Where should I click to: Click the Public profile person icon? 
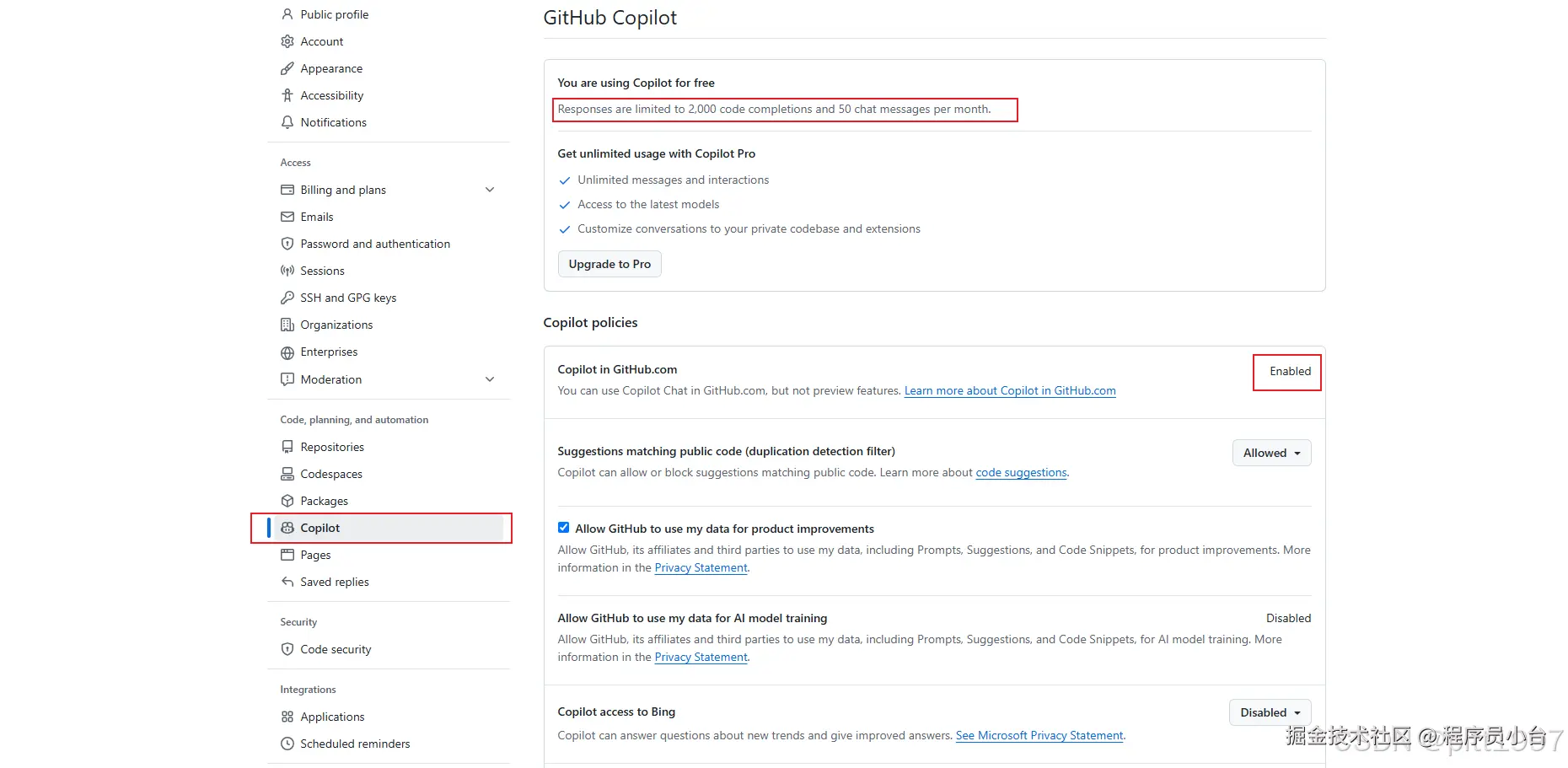[287, 14]
